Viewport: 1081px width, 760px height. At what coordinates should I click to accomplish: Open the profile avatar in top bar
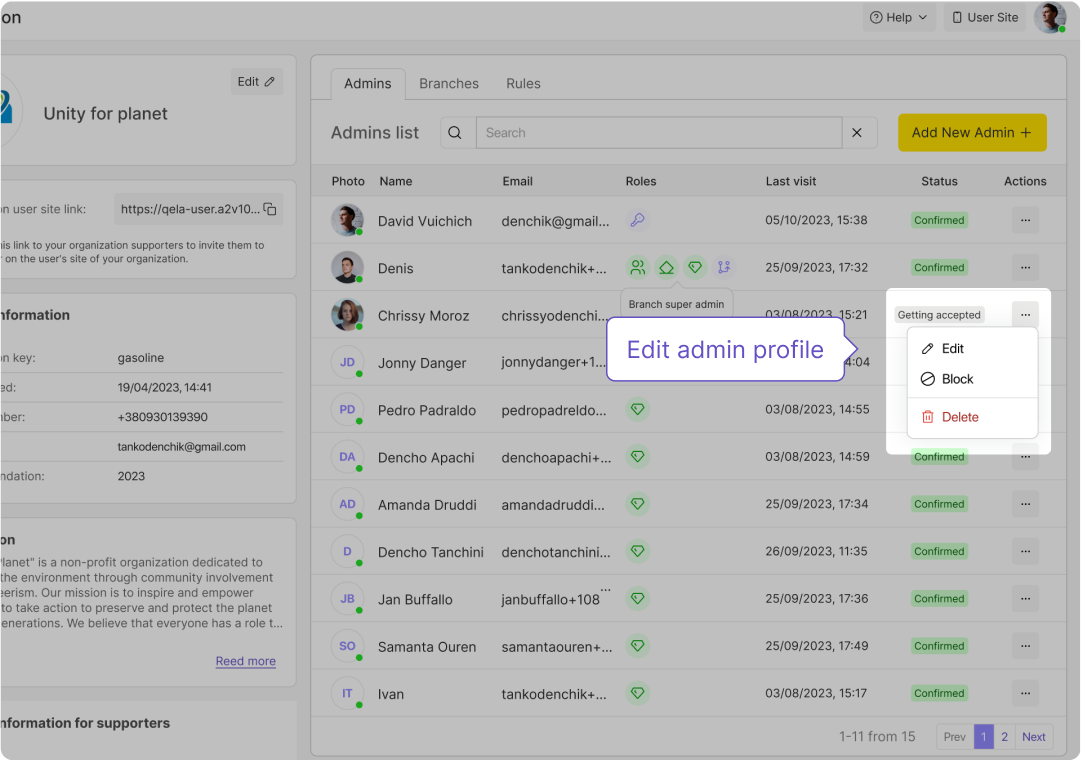click(1049, 18)
